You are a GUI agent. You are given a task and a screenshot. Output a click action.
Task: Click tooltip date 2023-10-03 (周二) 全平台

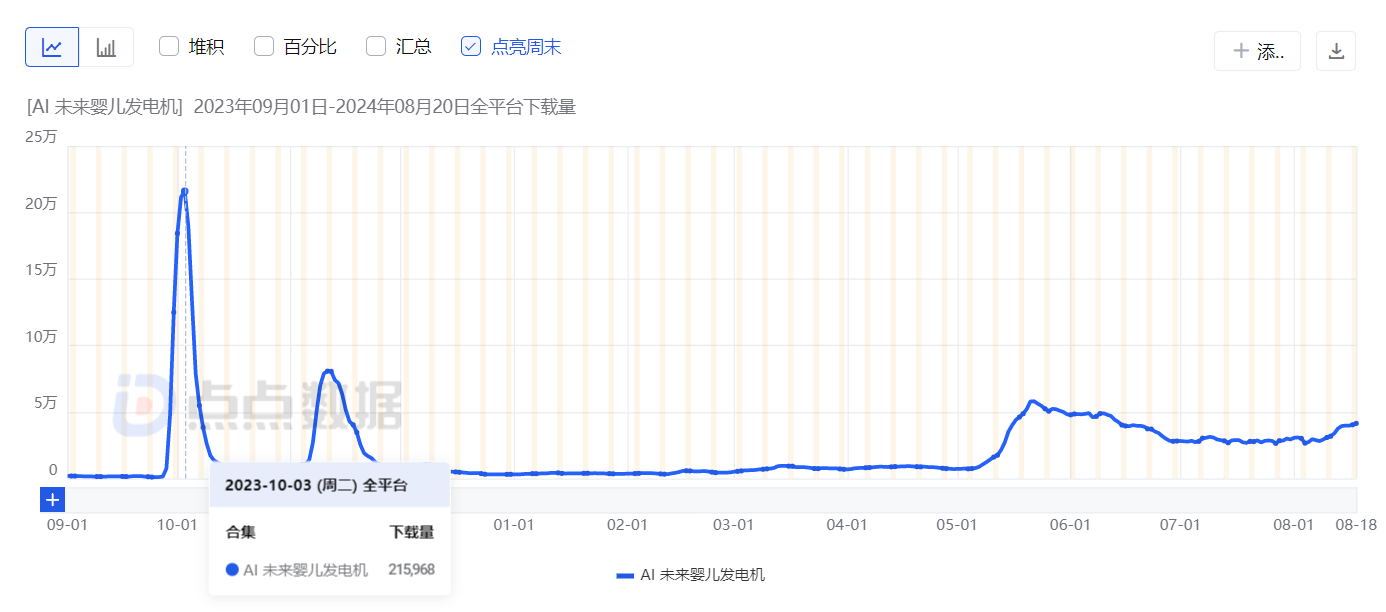tap(316, 485)
